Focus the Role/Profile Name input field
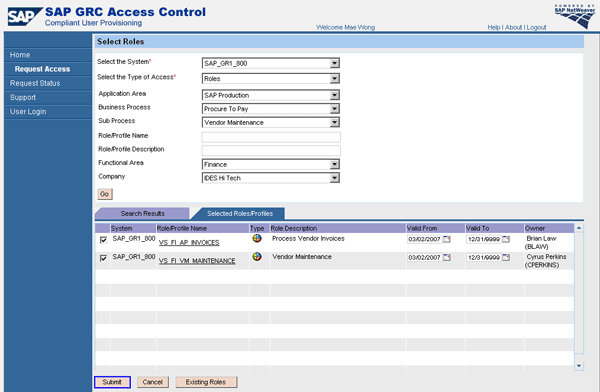The width and height of the screenshot is (600, 392). [271, 137]
